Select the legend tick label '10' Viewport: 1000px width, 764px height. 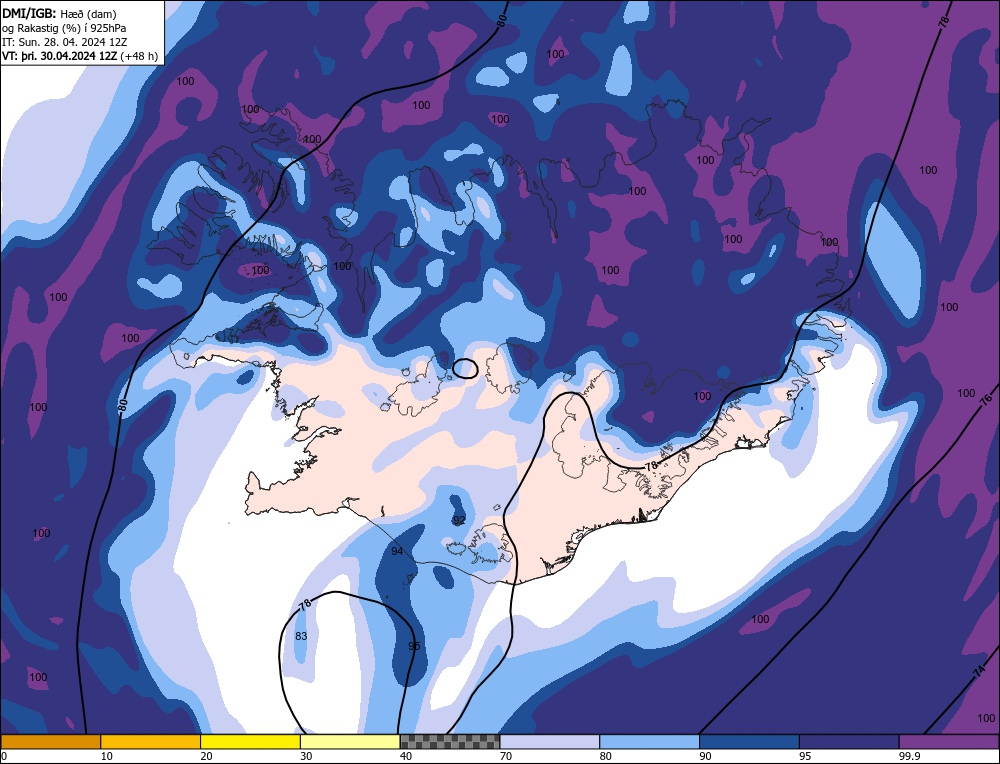[107, 756]
